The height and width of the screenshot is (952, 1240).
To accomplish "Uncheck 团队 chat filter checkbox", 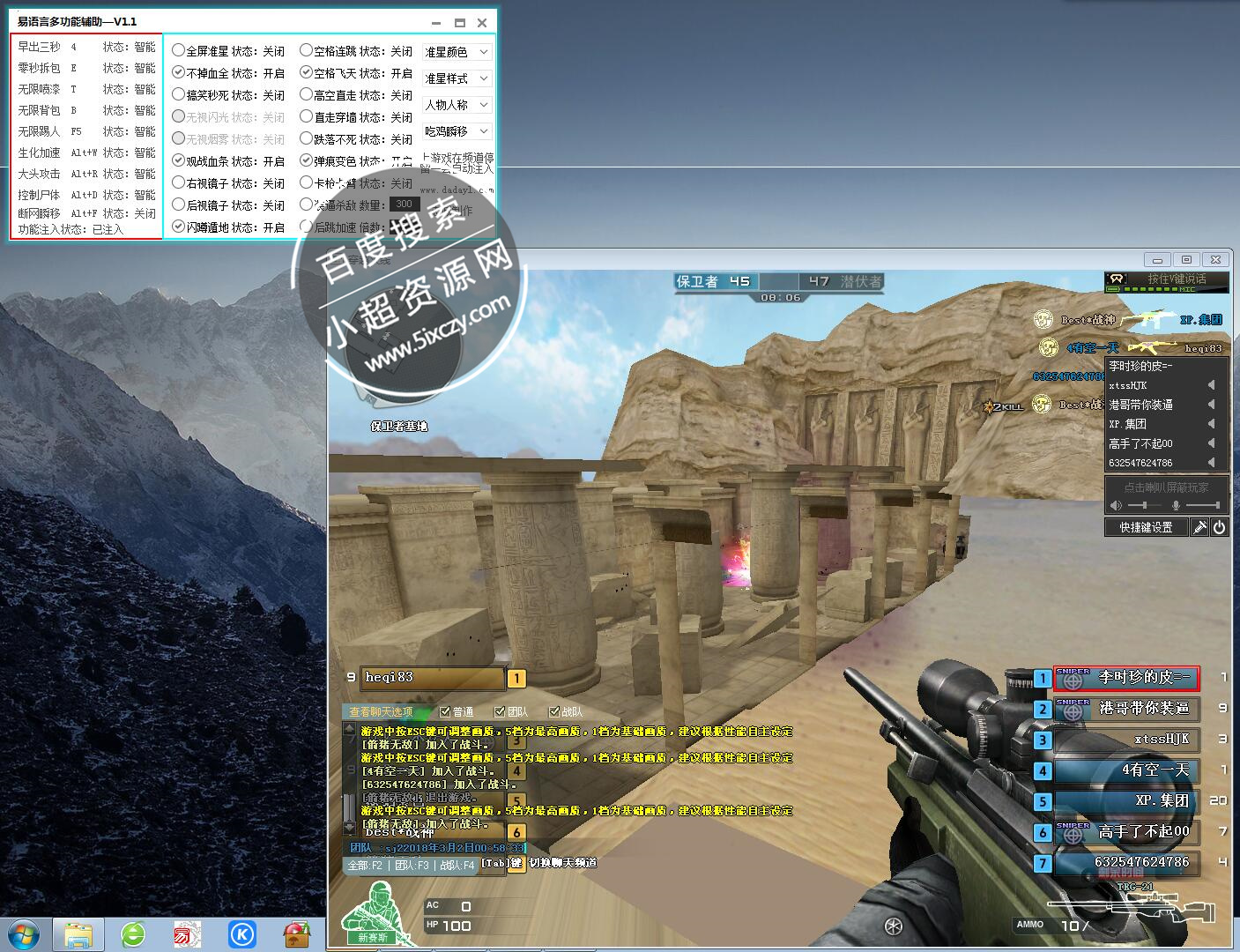I will point(499,711).
